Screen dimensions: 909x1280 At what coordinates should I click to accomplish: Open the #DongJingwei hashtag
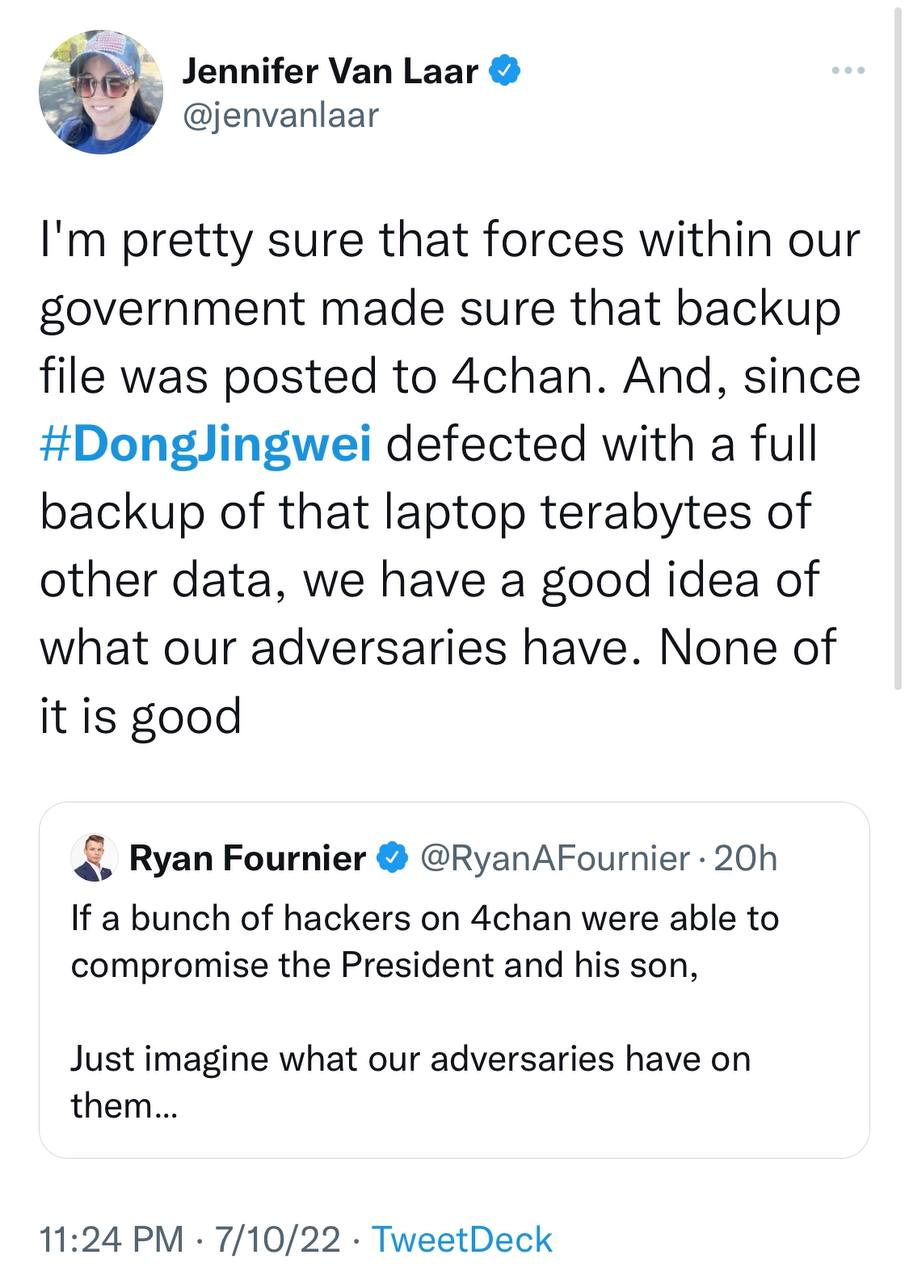[206, 445]
